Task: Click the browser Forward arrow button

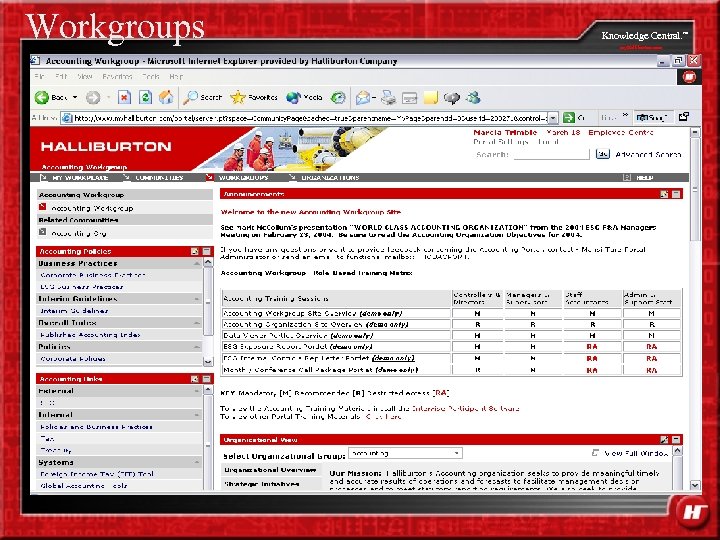Action: click(x=93, y=97)
